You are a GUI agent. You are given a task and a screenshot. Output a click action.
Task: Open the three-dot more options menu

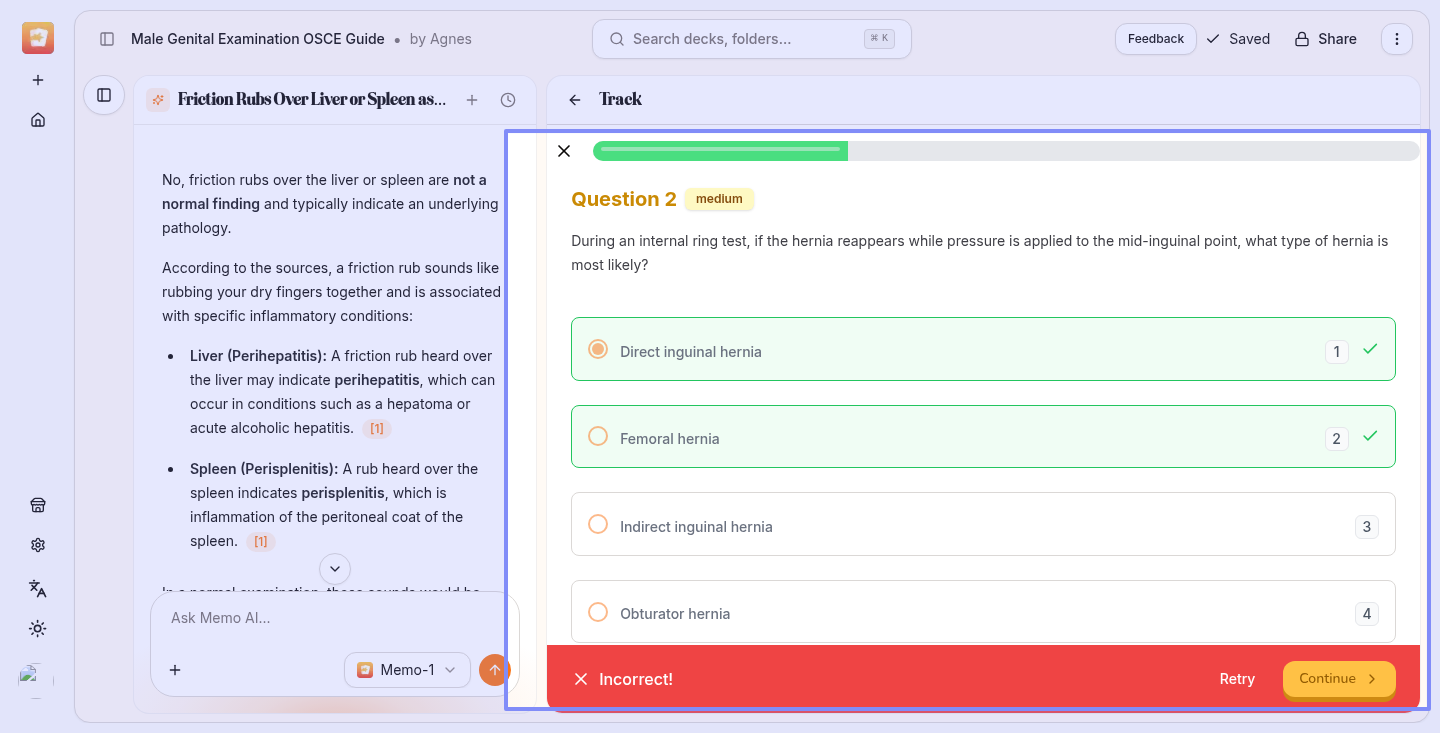[1397, 39]
